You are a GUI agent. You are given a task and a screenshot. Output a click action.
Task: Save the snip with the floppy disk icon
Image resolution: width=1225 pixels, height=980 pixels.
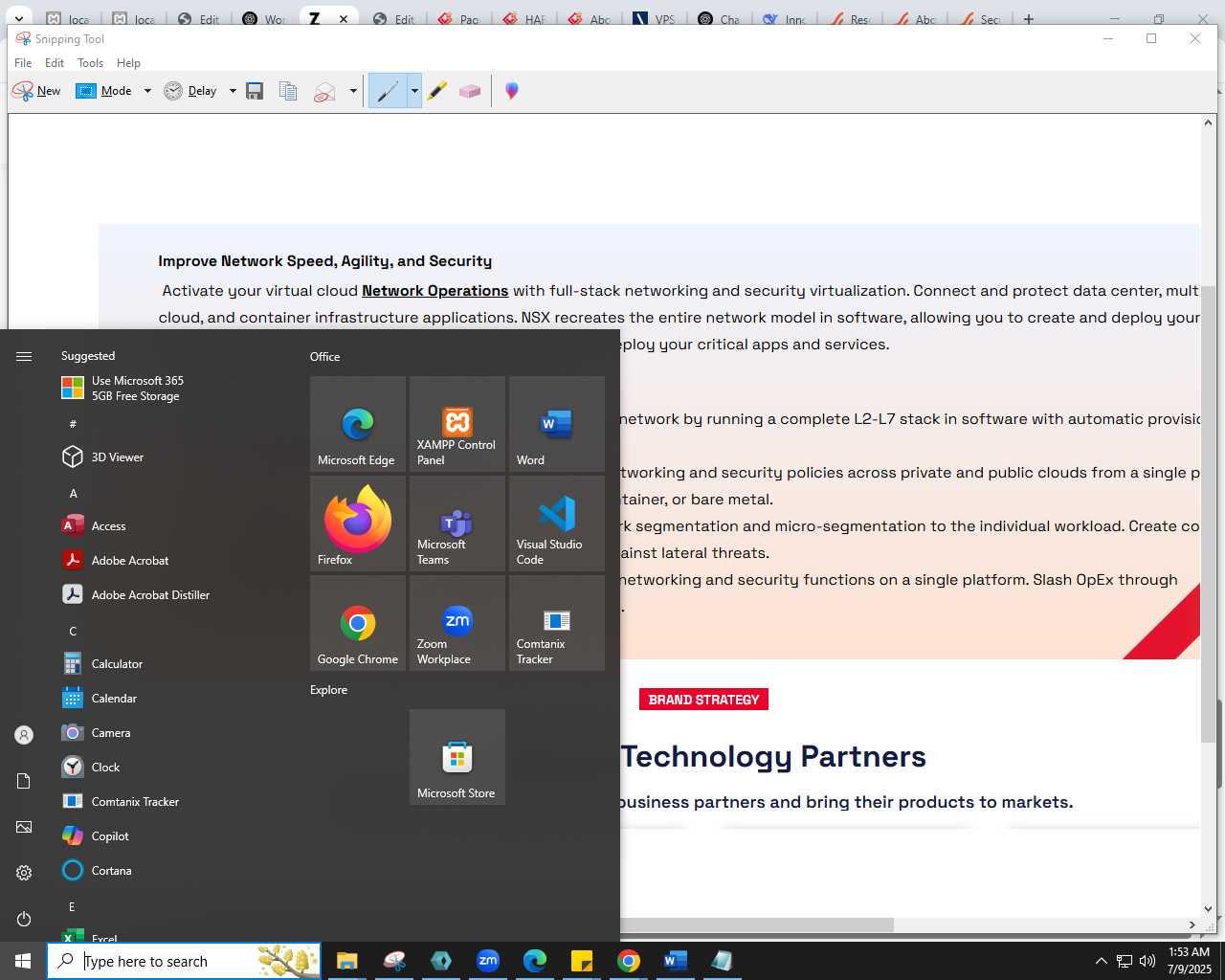click(x=255, y=91)
